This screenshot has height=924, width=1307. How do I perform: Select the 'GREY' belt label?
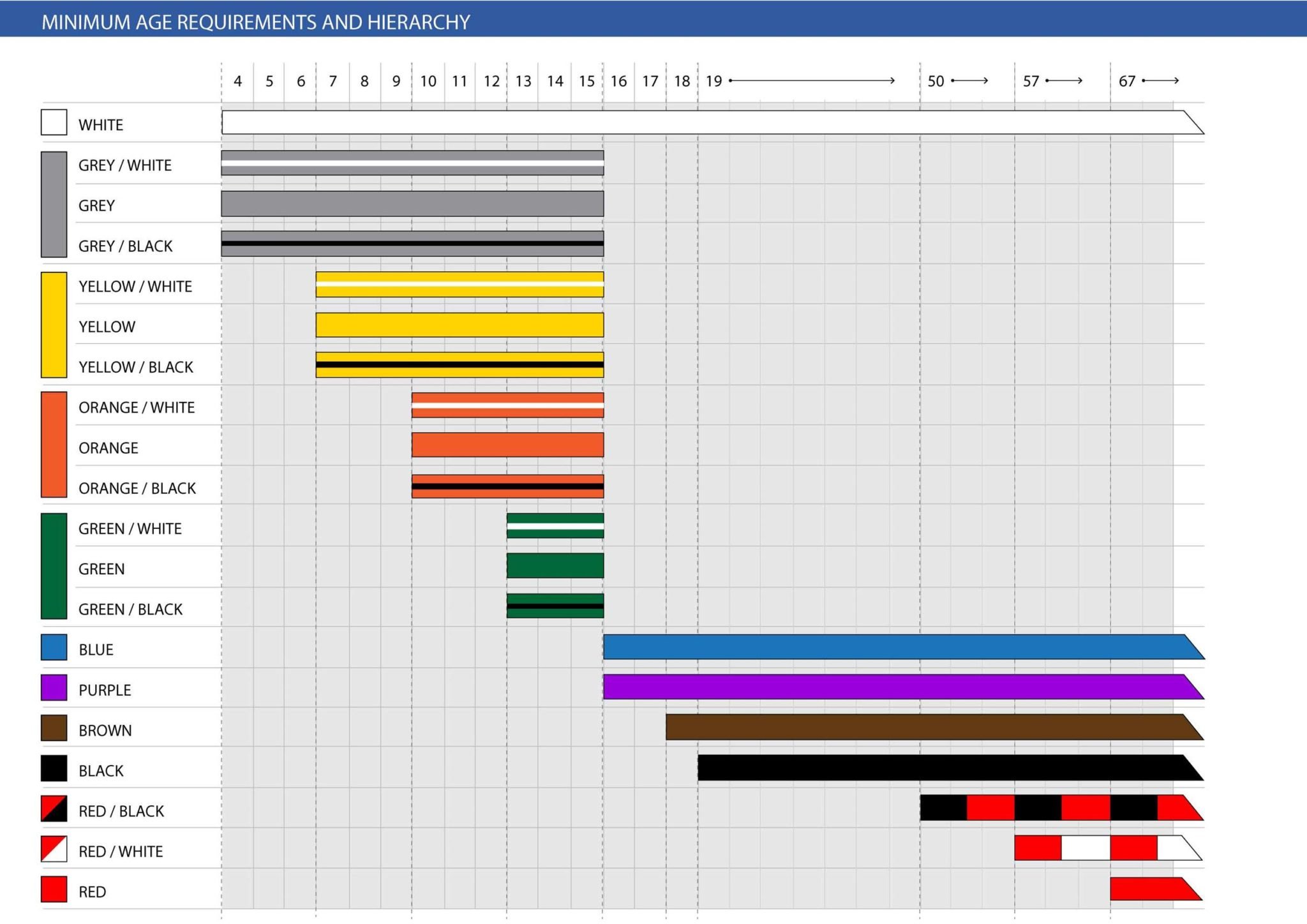pos(97,205)
